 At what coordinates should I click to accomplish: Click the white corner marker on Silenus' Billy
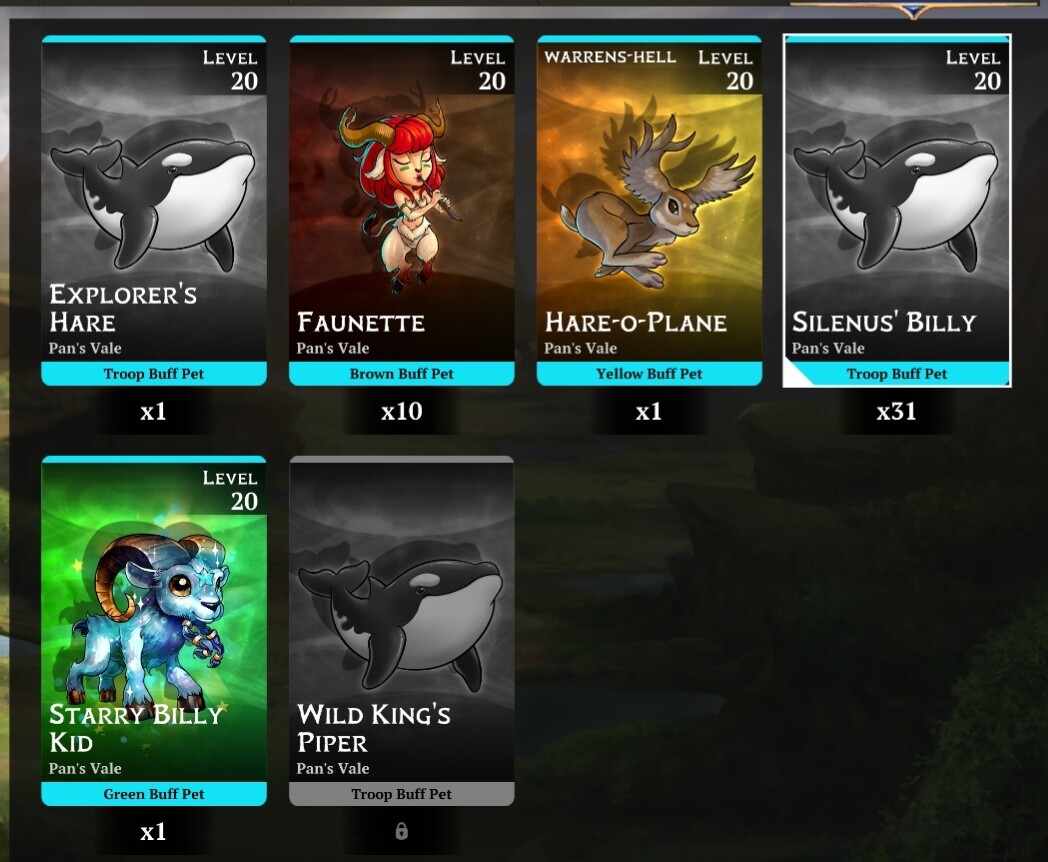point(797,375)
